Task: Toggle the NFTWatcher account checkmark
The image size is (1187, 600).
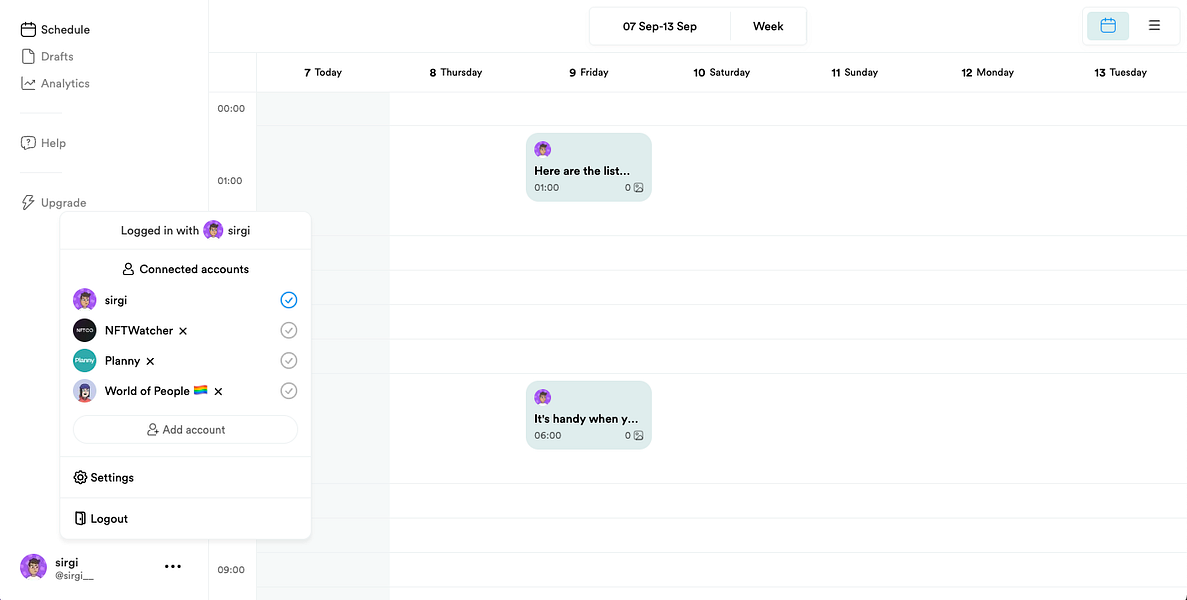Action: [288, 331]
